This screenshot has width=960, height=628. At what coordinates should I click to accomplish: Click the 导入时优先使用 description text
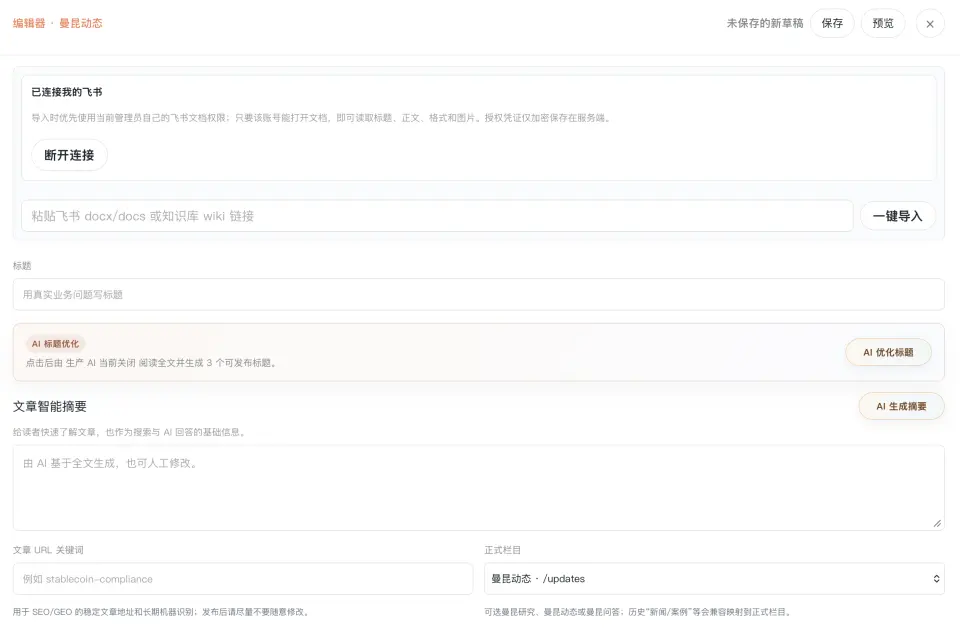click(x=323, y=118)
